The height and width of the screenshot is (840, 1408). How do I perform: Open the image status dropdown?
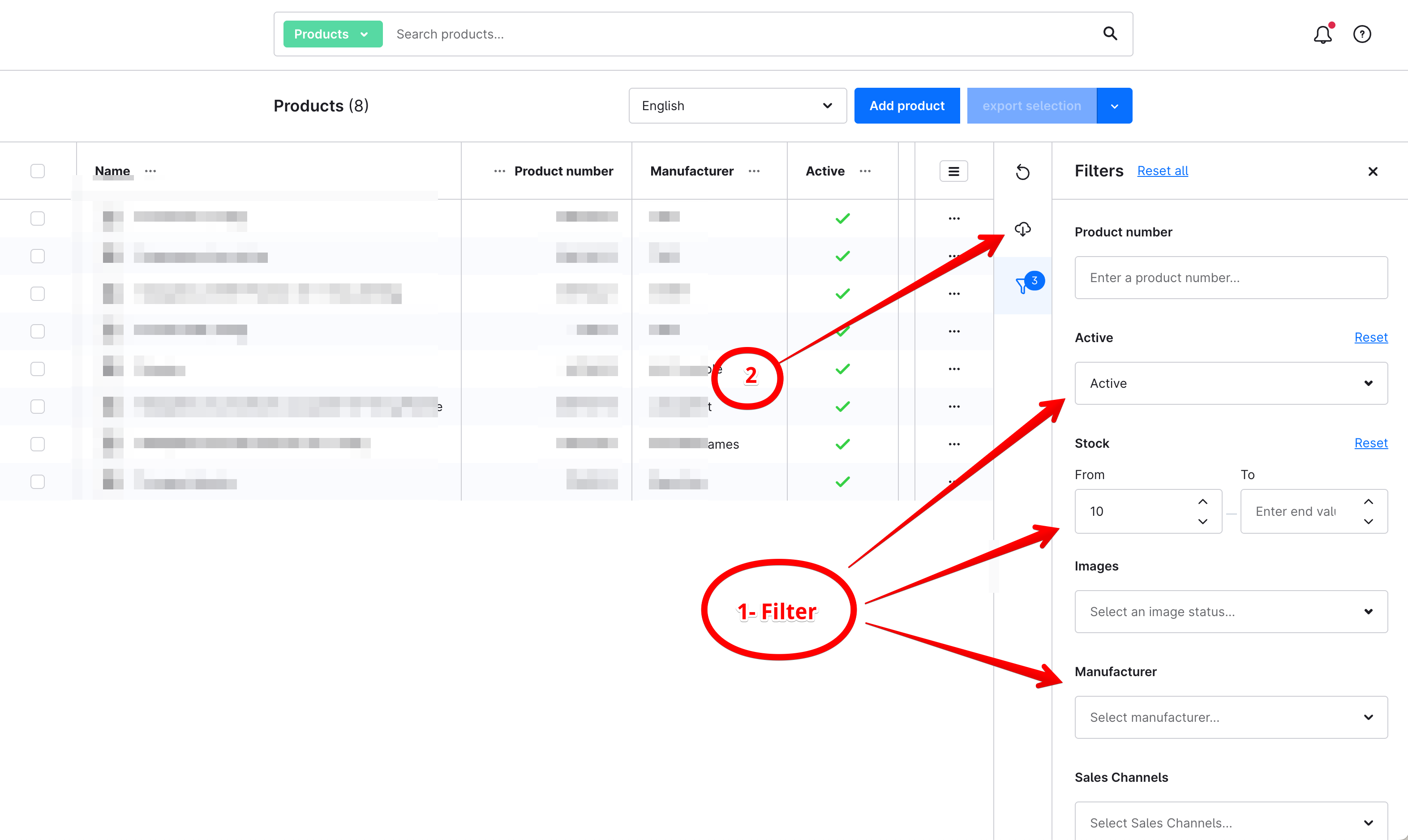point(1232,611)
